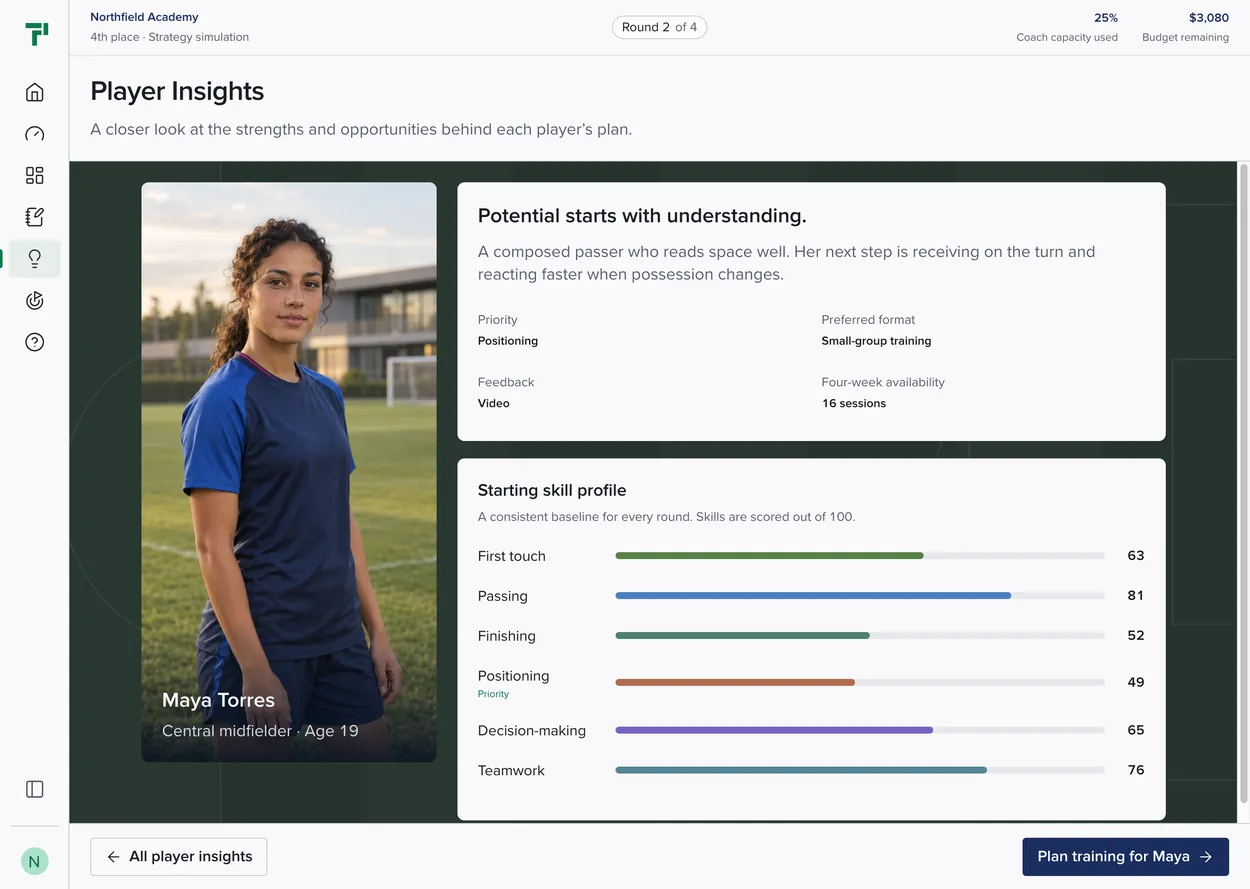Click the 25% coach capacity value
The image size is (1250, 889).
tap(1106, 18)
